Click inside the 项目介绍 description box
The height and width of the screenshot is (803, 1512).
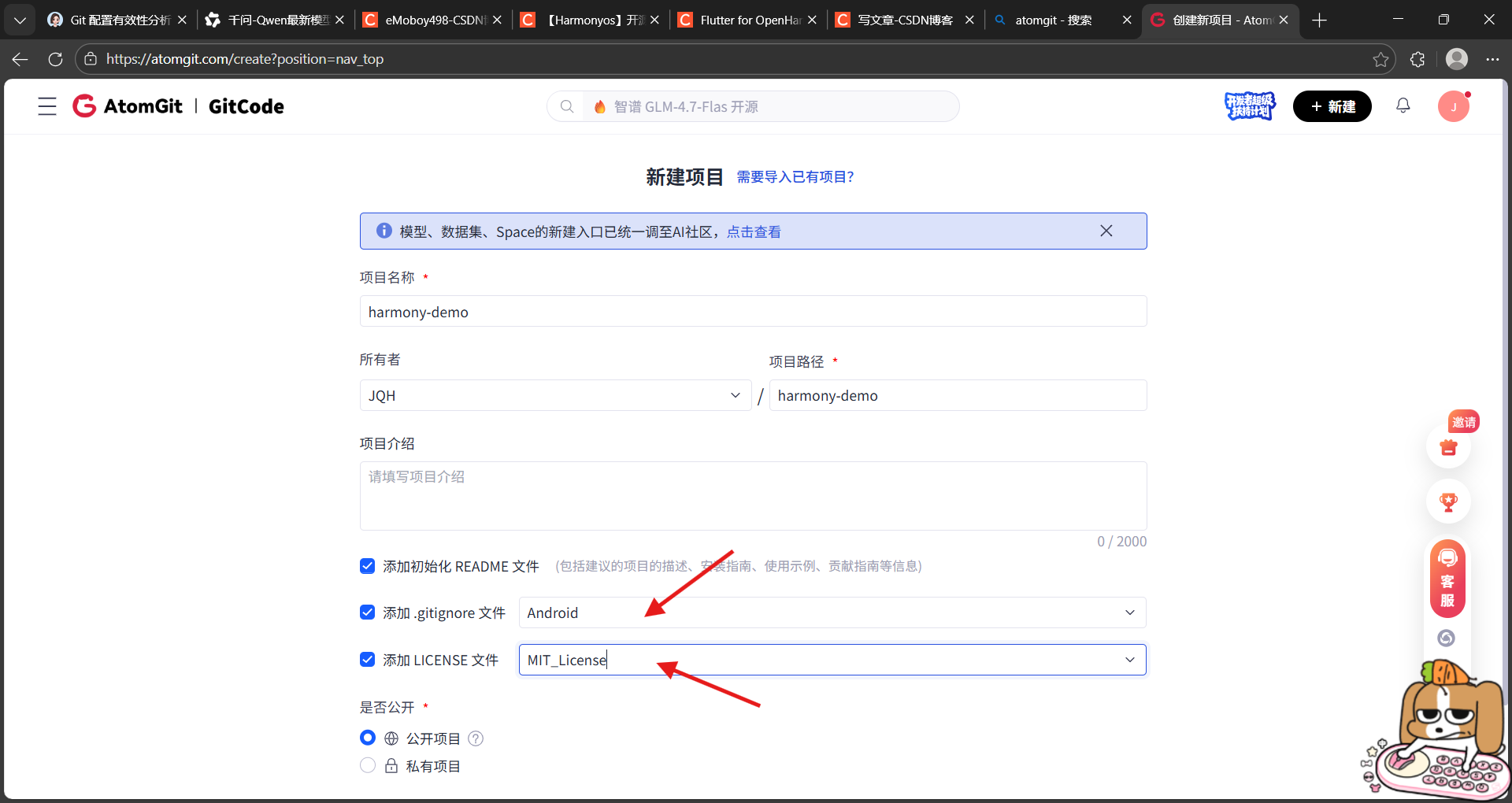click(x=753, y=496)
